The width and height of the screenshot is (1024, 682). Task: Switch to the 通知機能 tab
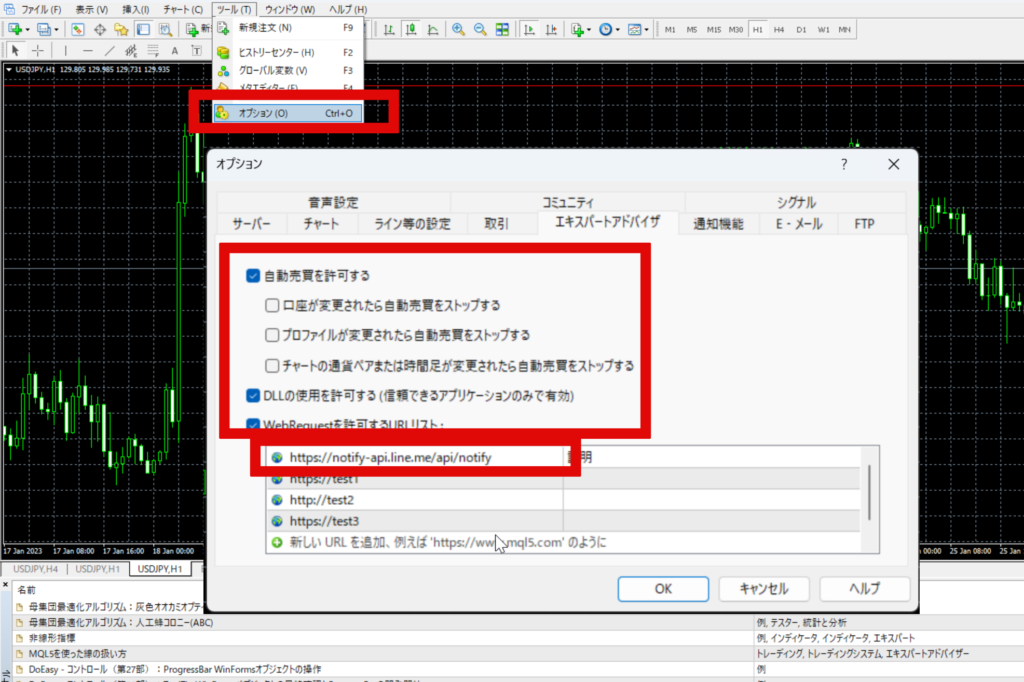(x=718, y=224)
